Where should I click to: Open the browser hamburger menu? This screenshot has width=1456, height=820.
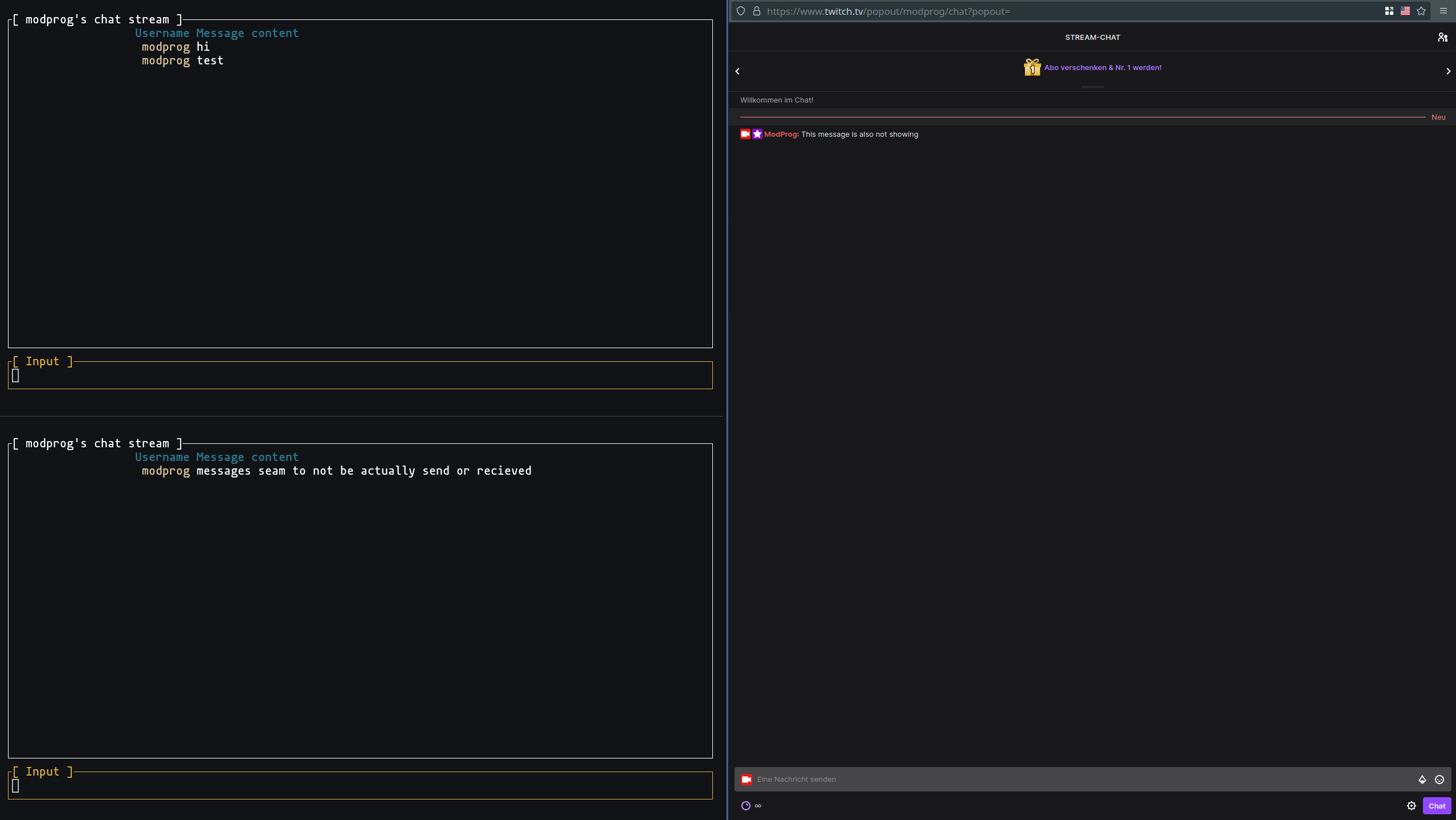point(1443,11)
